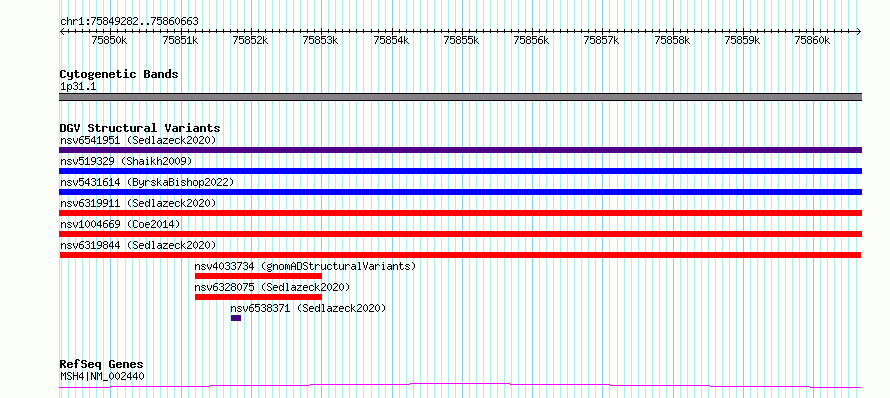This screenshot has height=398, width=890.
Task: Click the 75853k ruler tick
Action: click(x=321, y=40)
